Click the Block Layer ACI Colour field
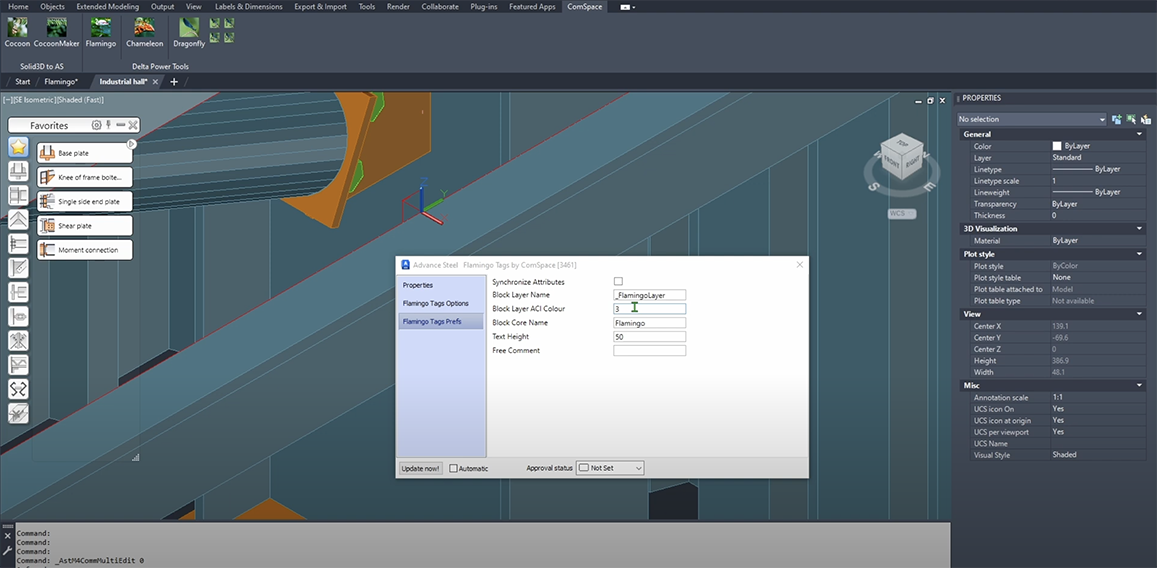This screenshot has width=1157, height=568. [x=649, y=309]
